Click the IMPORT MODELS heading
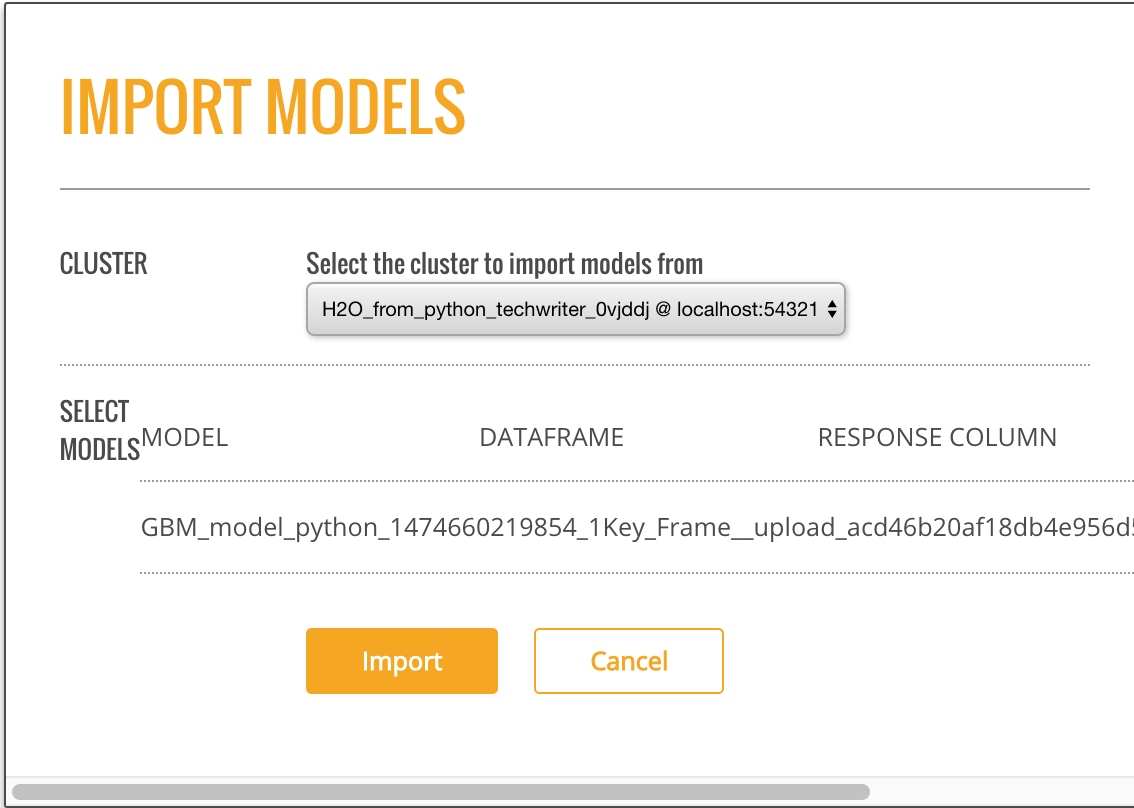 click(x=263, y=106)
